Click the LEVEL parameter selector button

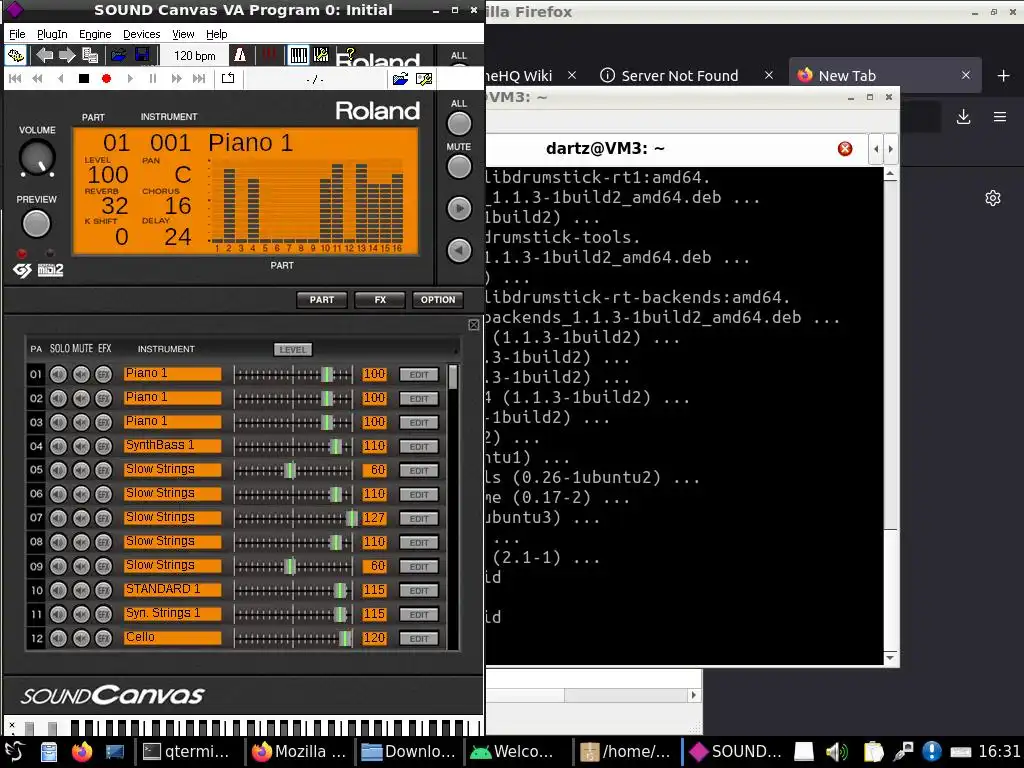click(x=293, y=349)
